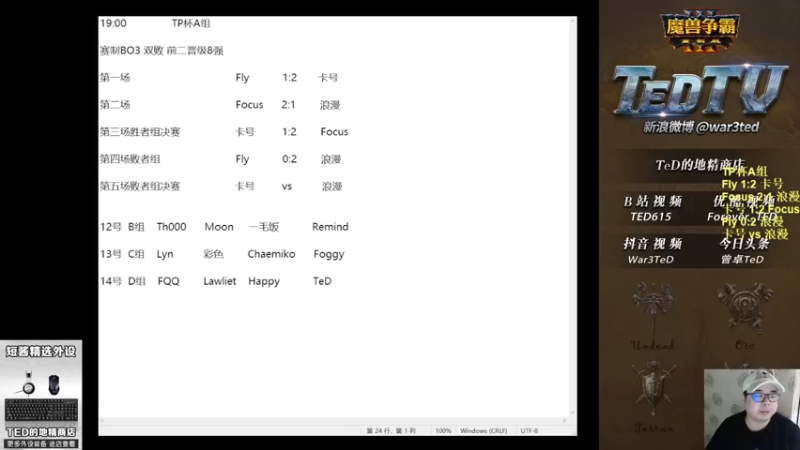Click the streamer webcam view

(752, 409)
